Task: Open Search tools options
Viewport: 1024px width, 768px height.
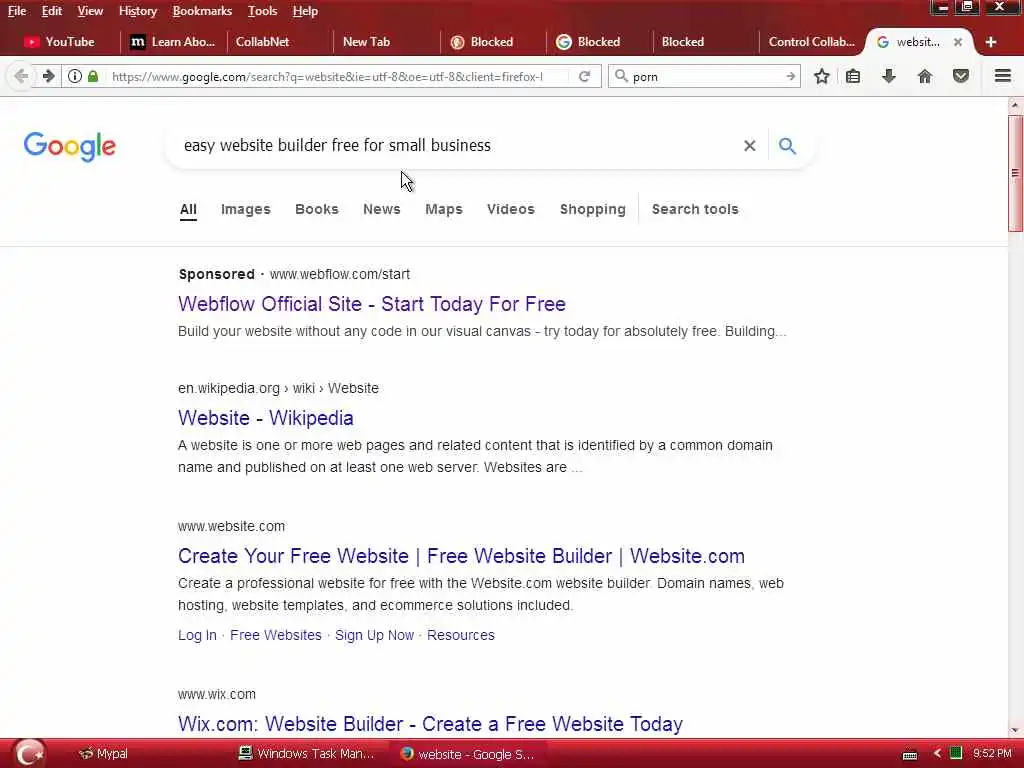Action: (695, 209)
